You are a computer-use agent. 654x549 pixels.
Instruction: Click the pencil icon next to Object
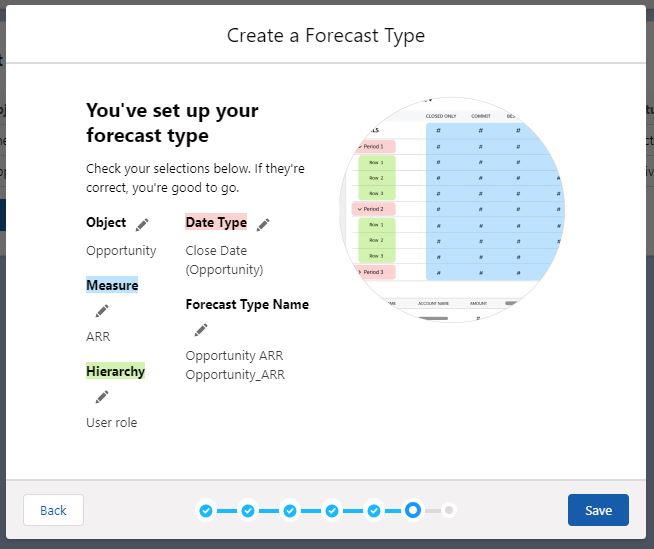[142, 224]
